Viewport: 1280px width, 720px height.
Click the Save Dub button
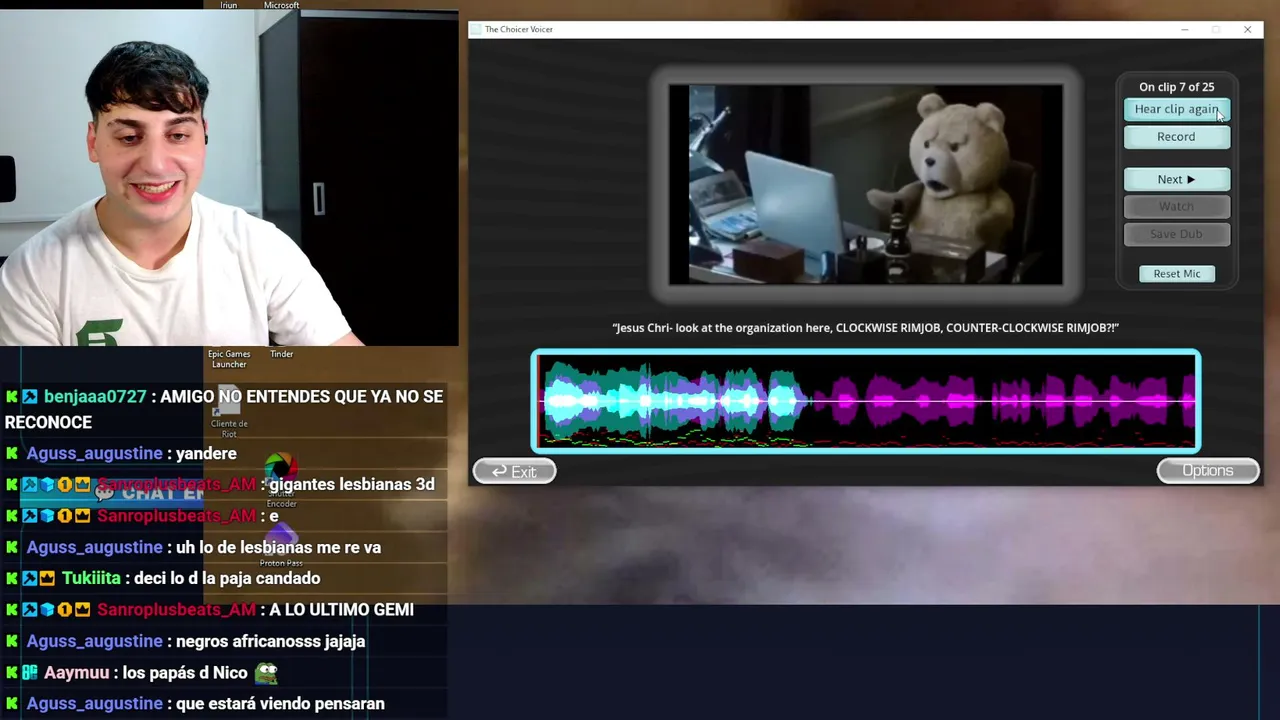point(1177,234)
